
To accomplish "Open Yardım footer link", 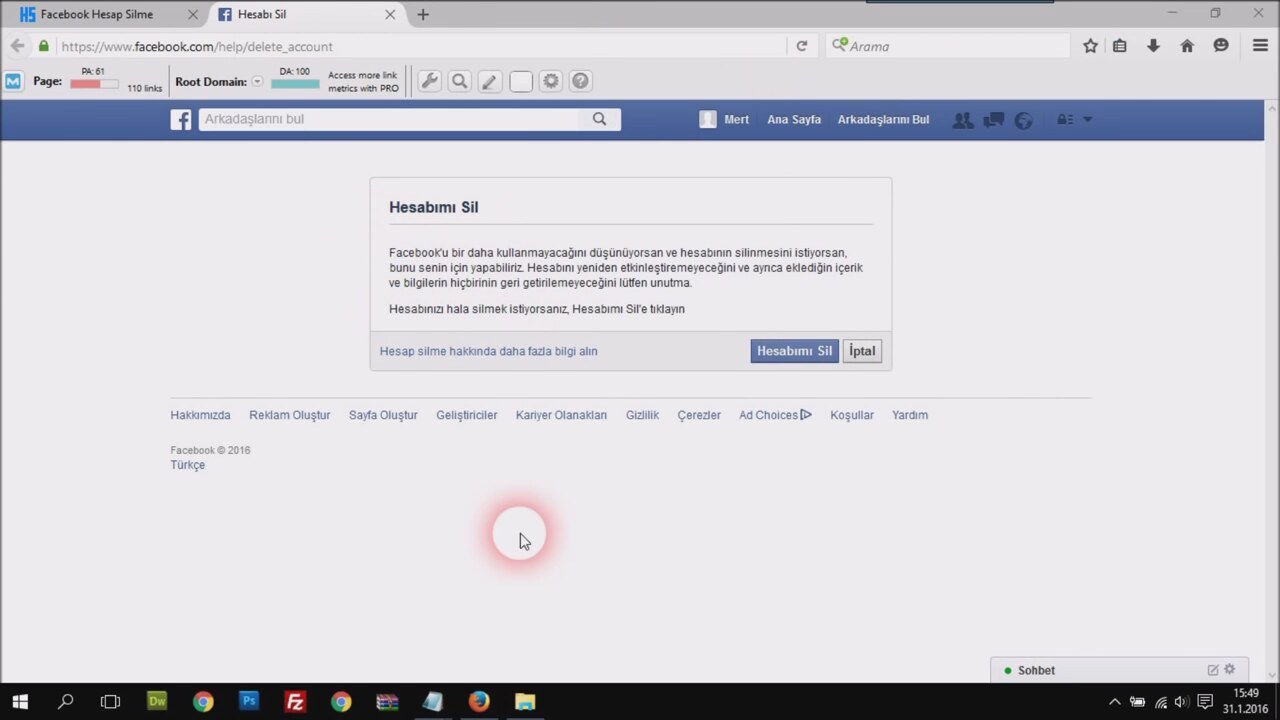I will [910, 415].
